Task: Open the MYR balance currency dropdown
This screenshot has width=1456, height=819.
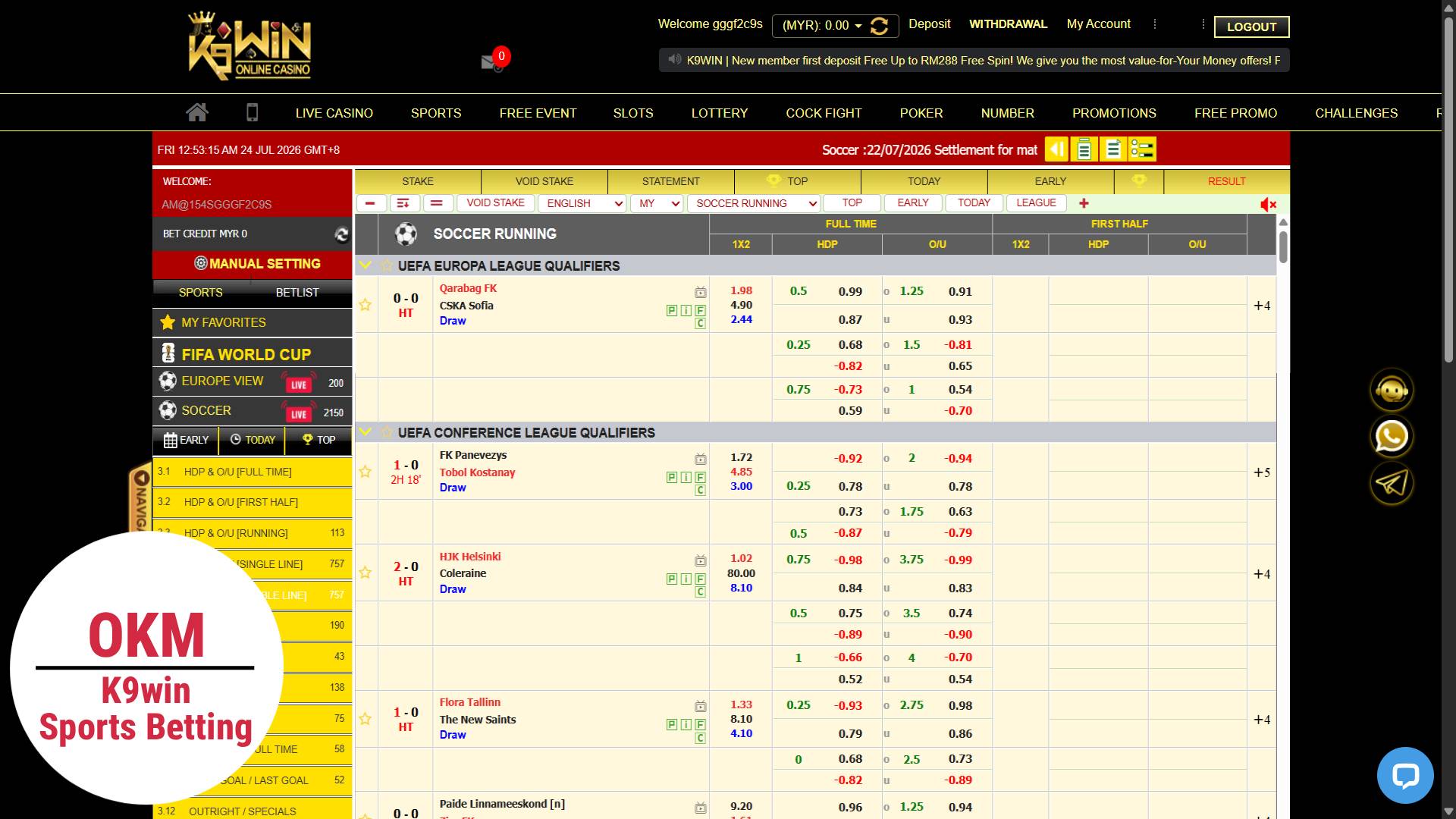Action: coord(823,26)
